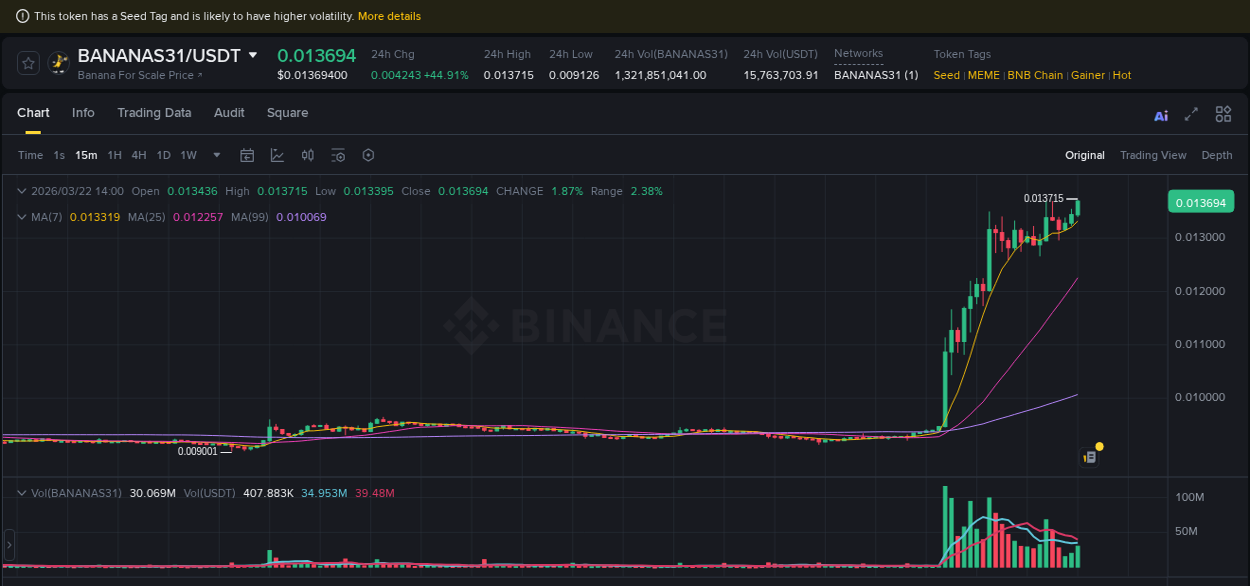The image size is (1250, 586).
Task: Open the go-to-date calendar picker
Action: (247, 155)
